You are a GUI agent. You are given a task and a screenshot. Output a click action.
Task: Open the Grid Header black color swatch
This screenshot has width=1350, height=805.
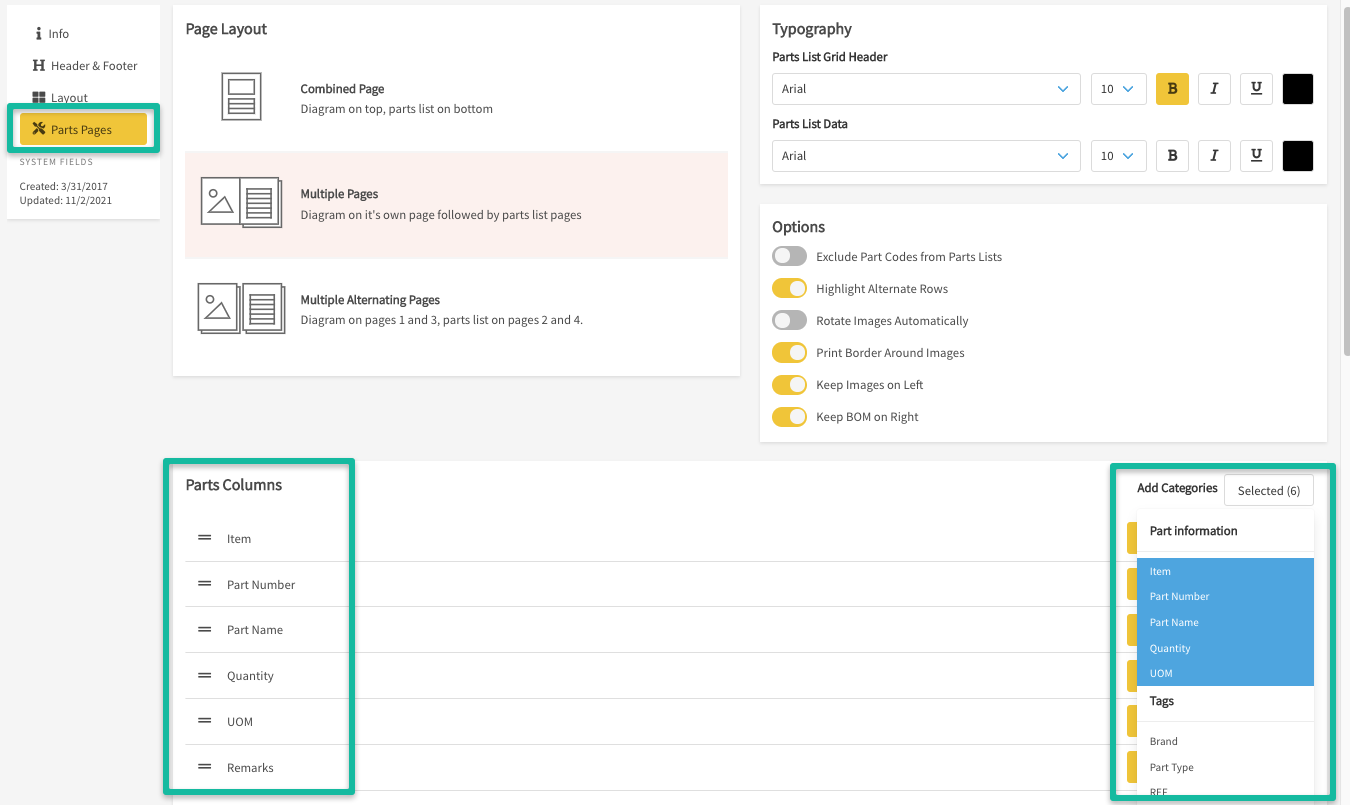(1297, 89)
